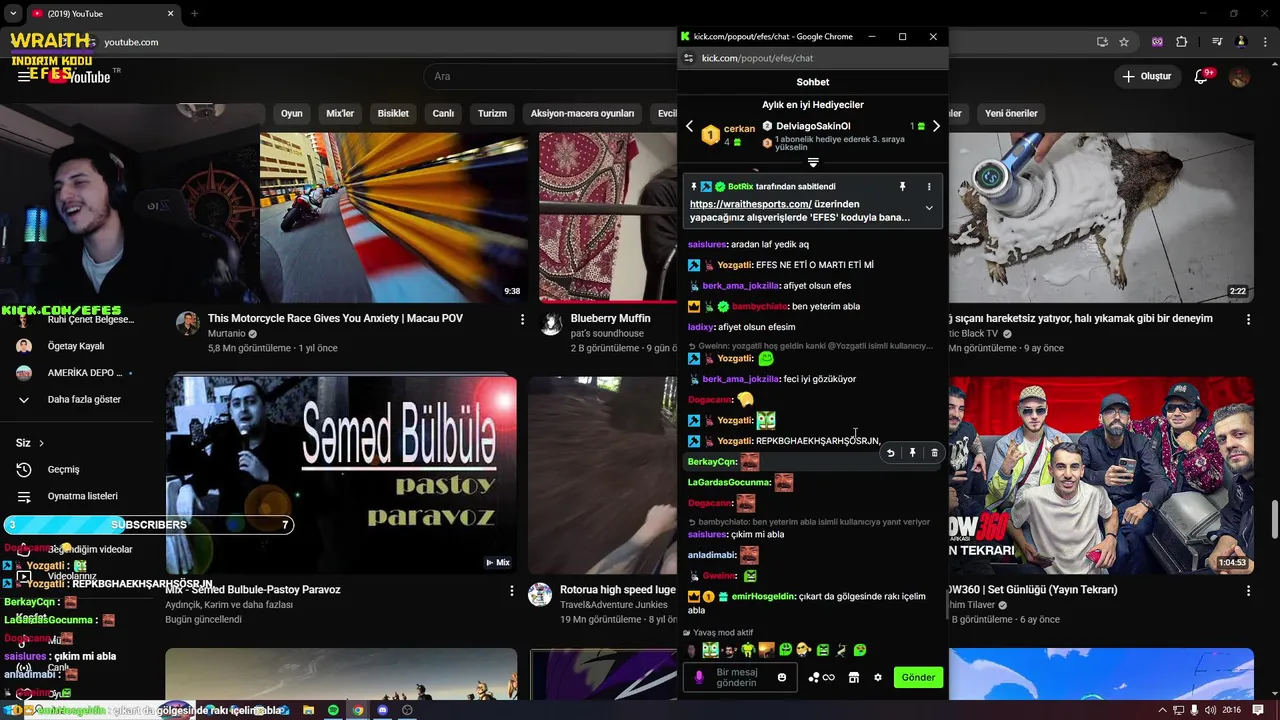Pin the hovered chat message

(912, 453)
